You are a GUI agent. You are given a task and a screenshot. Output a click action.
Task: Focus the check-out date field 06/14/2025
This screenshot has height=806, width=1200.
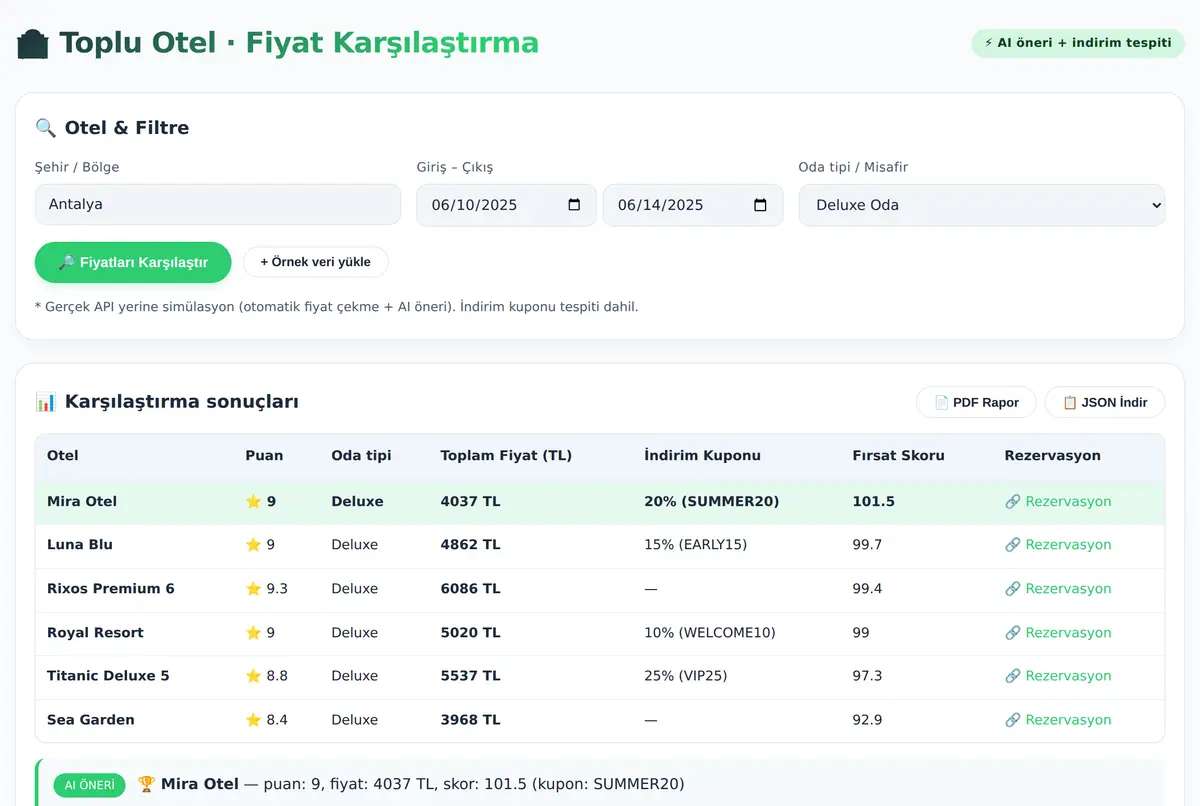(693, 205)
